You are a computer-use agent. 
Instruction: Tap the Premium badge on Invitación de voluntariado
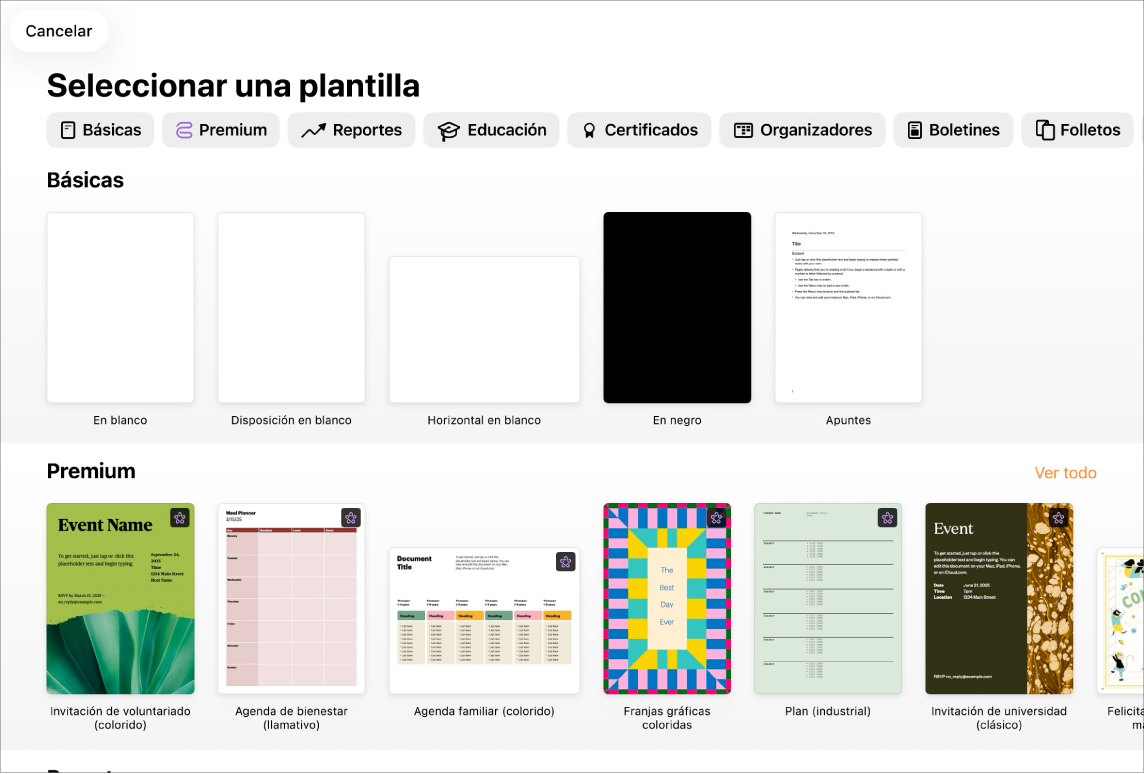[182, 519]
